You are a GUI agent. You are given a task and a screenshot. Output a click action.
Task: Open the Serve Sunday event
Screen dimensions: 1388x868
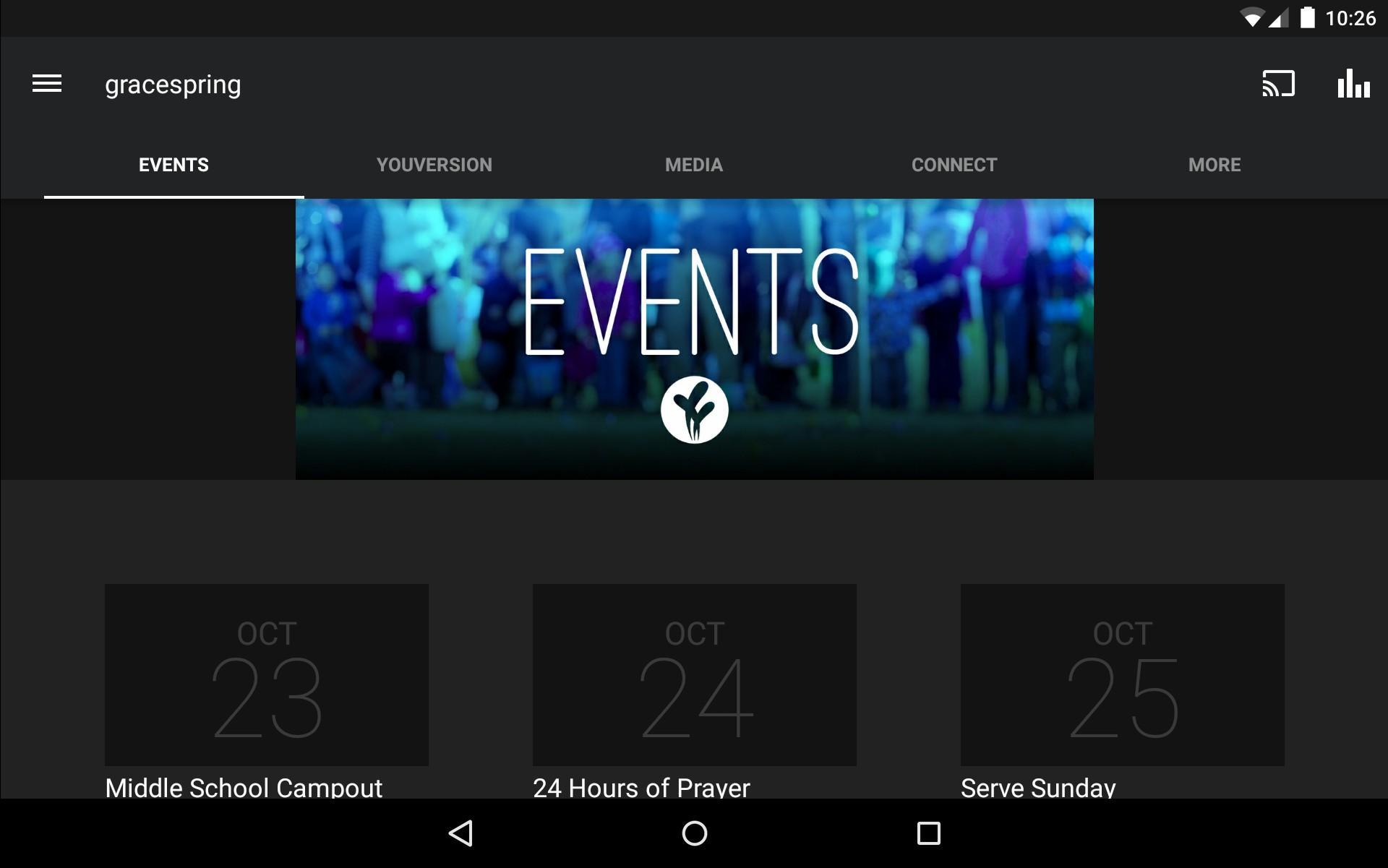[1038, 787]
